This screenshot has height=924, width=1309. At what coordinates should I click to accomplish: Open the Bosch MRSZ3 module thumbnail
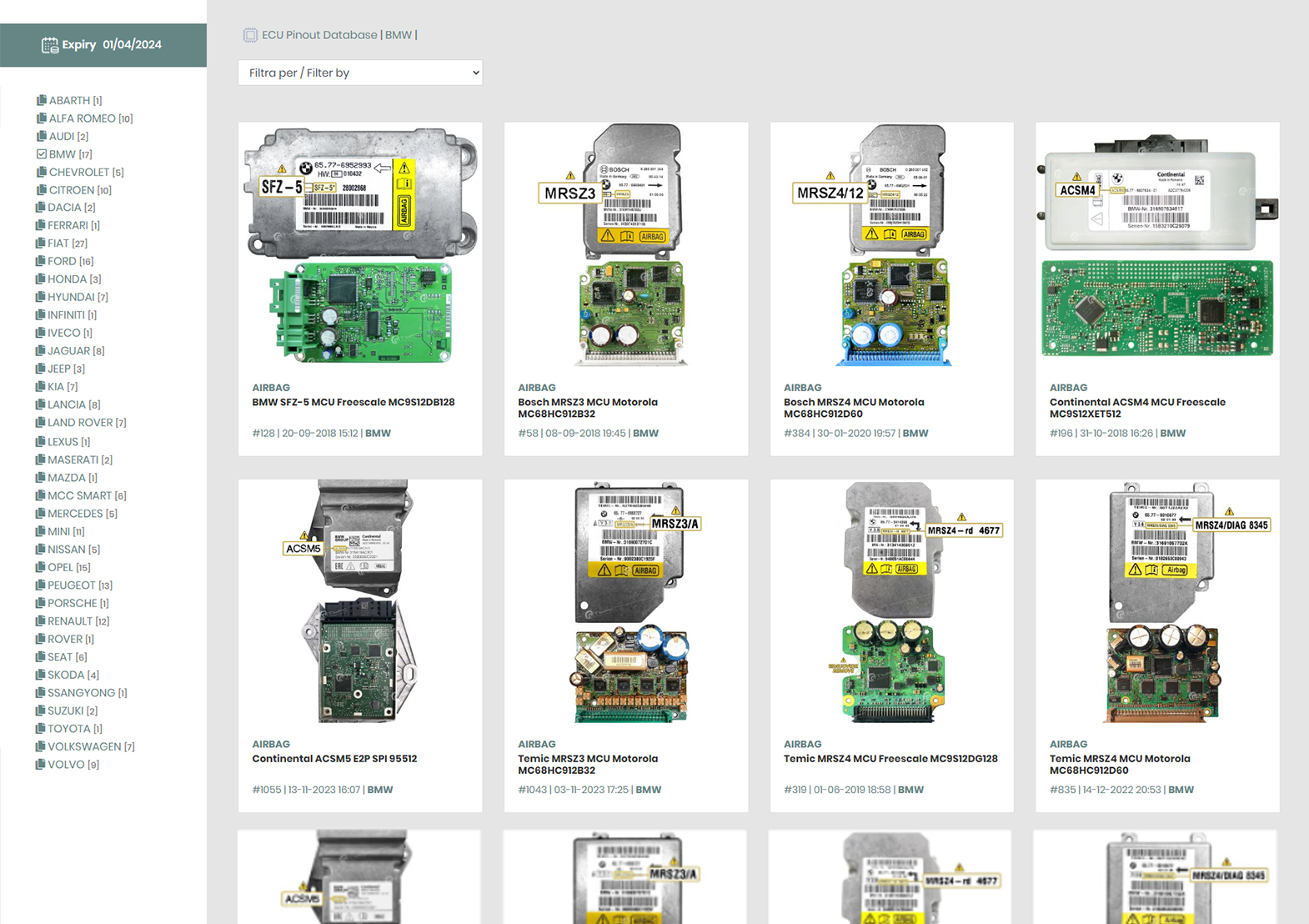626,244
